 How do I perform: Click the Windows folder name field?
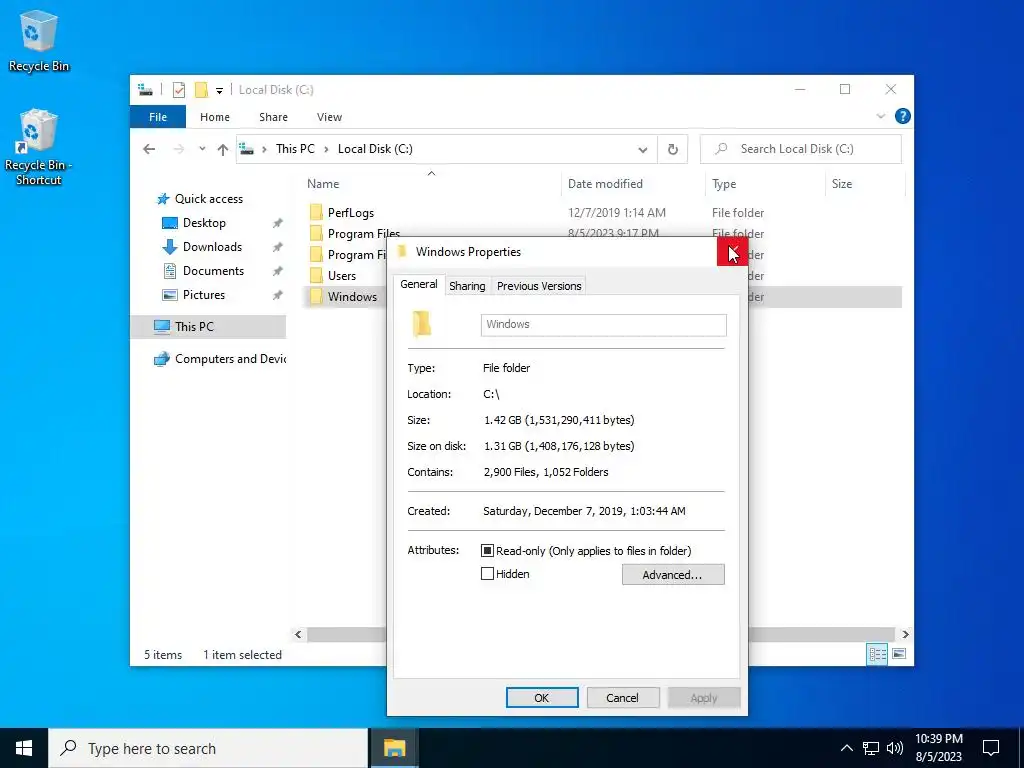(x=603, y=325)
